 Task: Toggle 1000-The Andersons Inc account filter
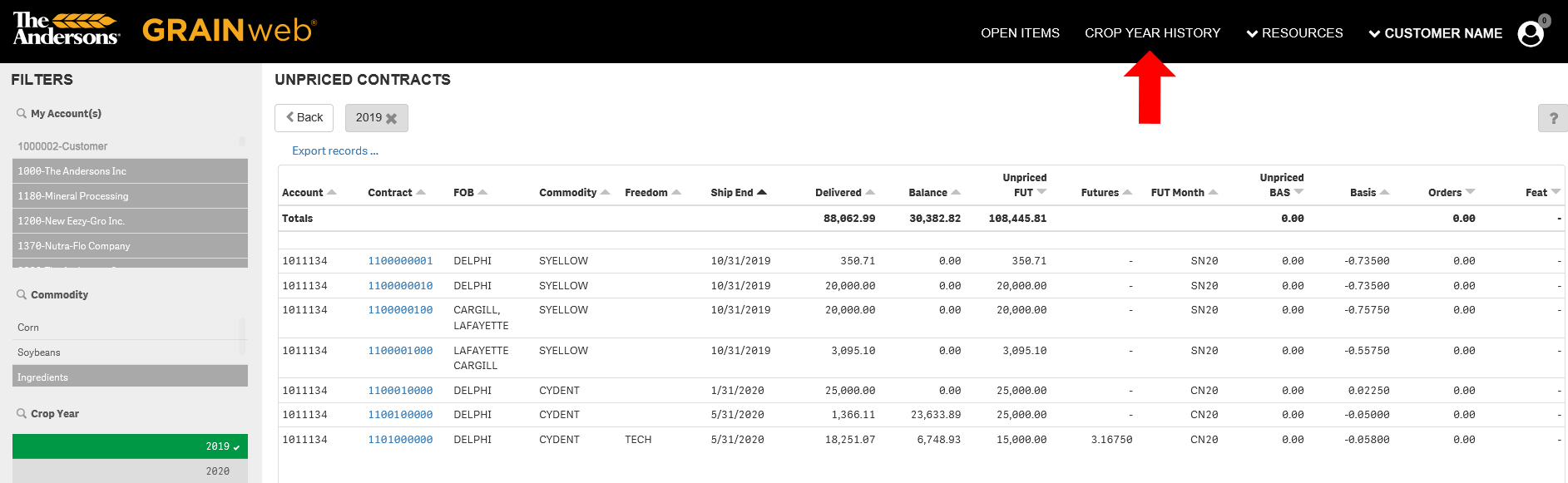coord(130,171)
